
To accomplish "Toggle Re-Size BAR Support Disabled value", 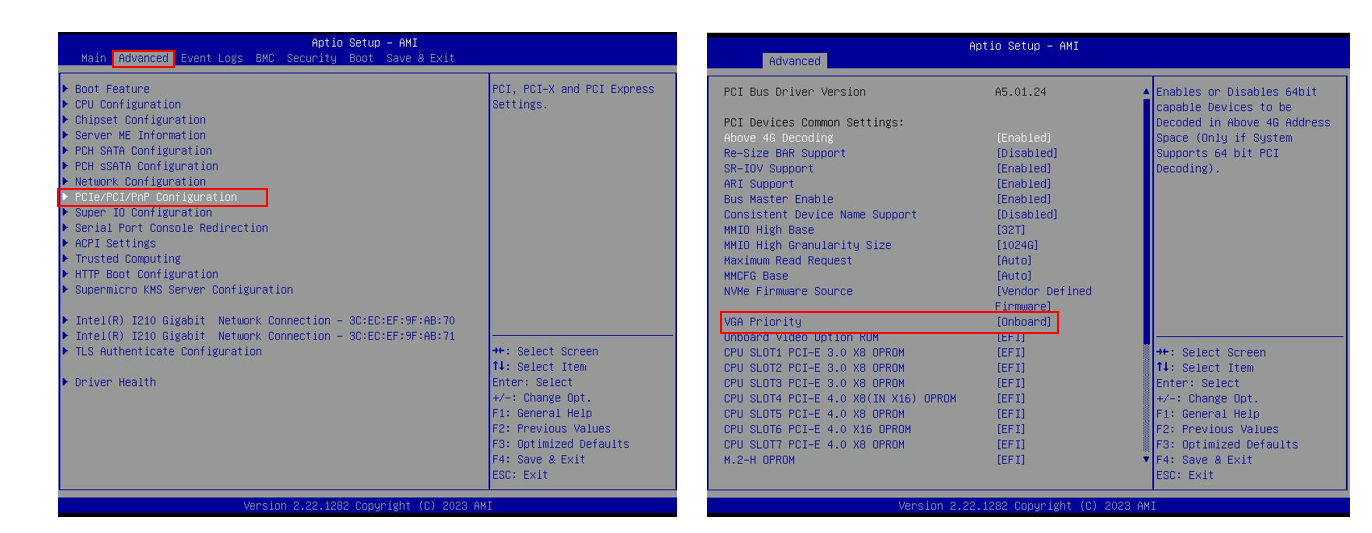I will [1026, 153].
